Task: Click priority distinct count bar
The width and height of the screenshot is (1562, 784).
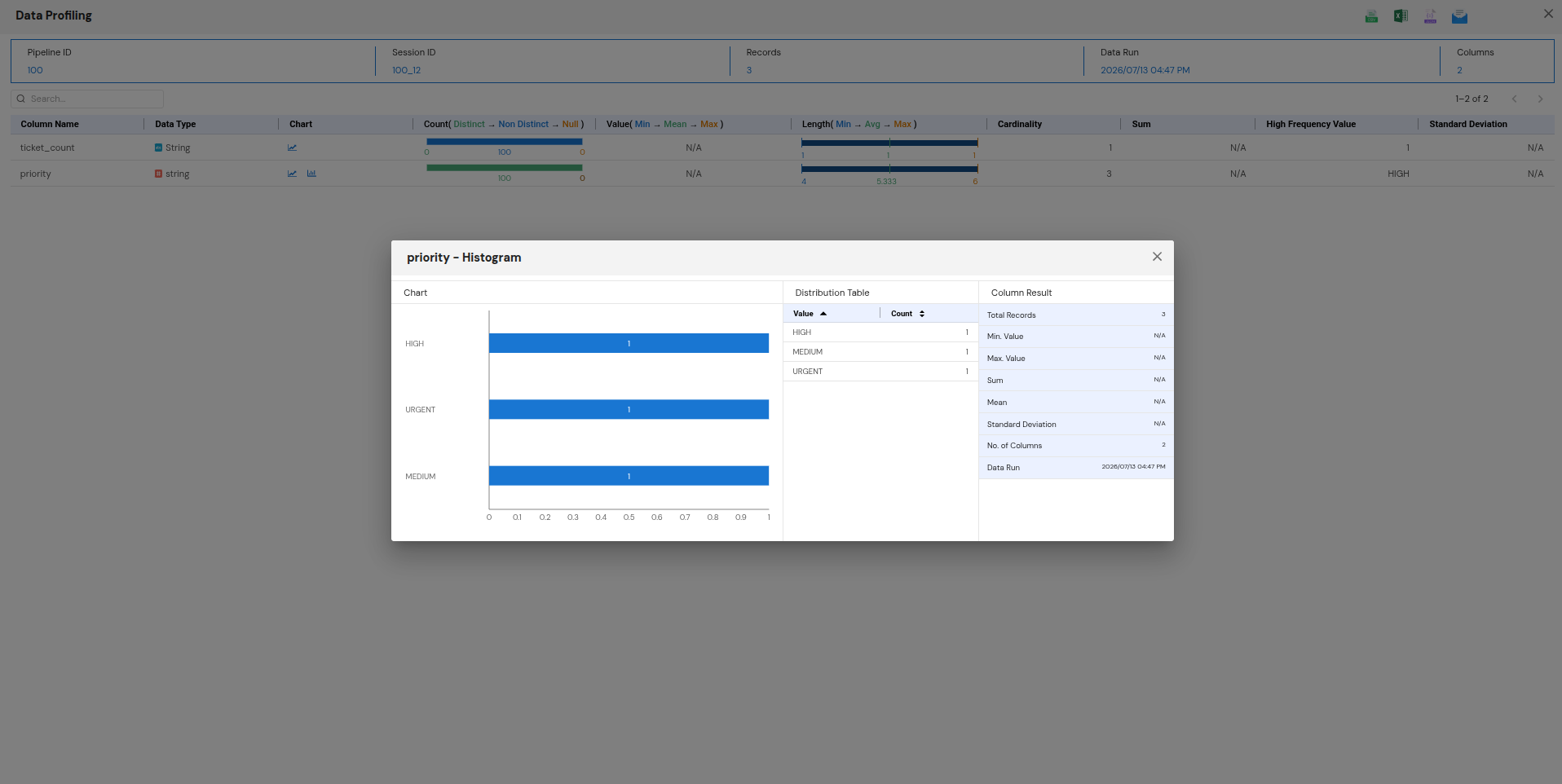Action: point(505,168)
